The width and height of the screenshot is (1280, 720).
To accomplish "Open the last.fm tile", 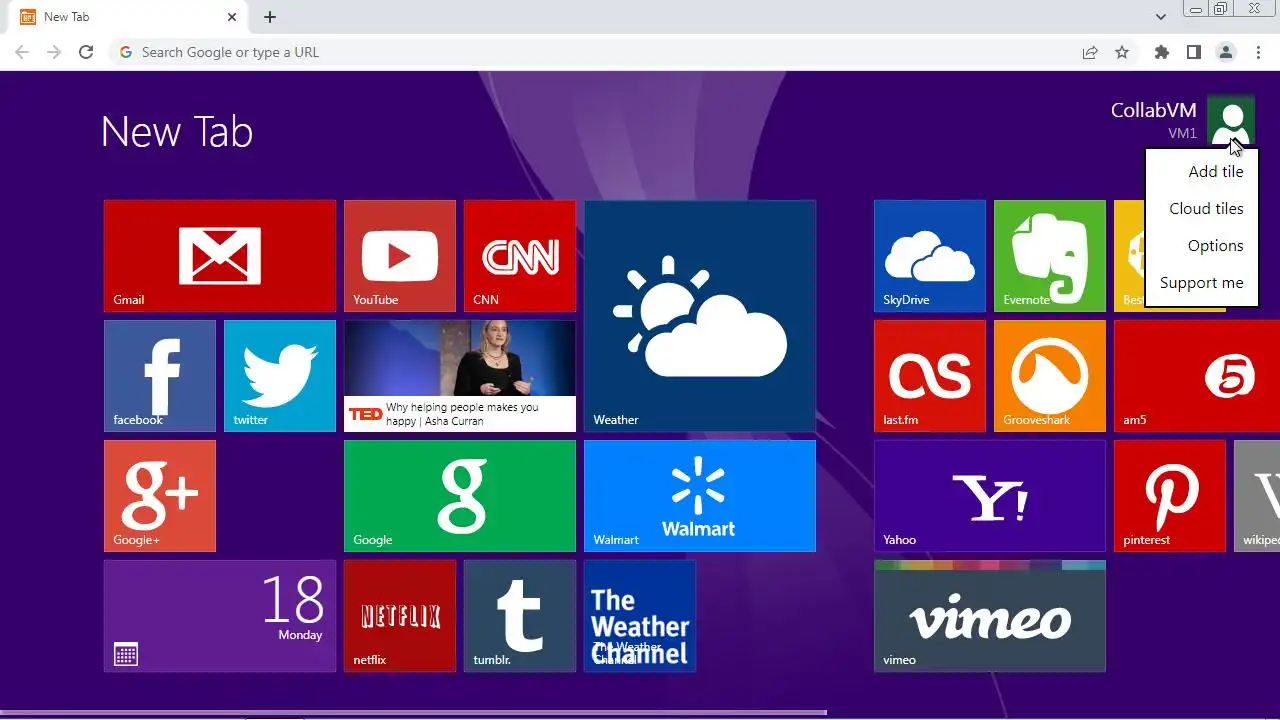I will pos(930,376).
